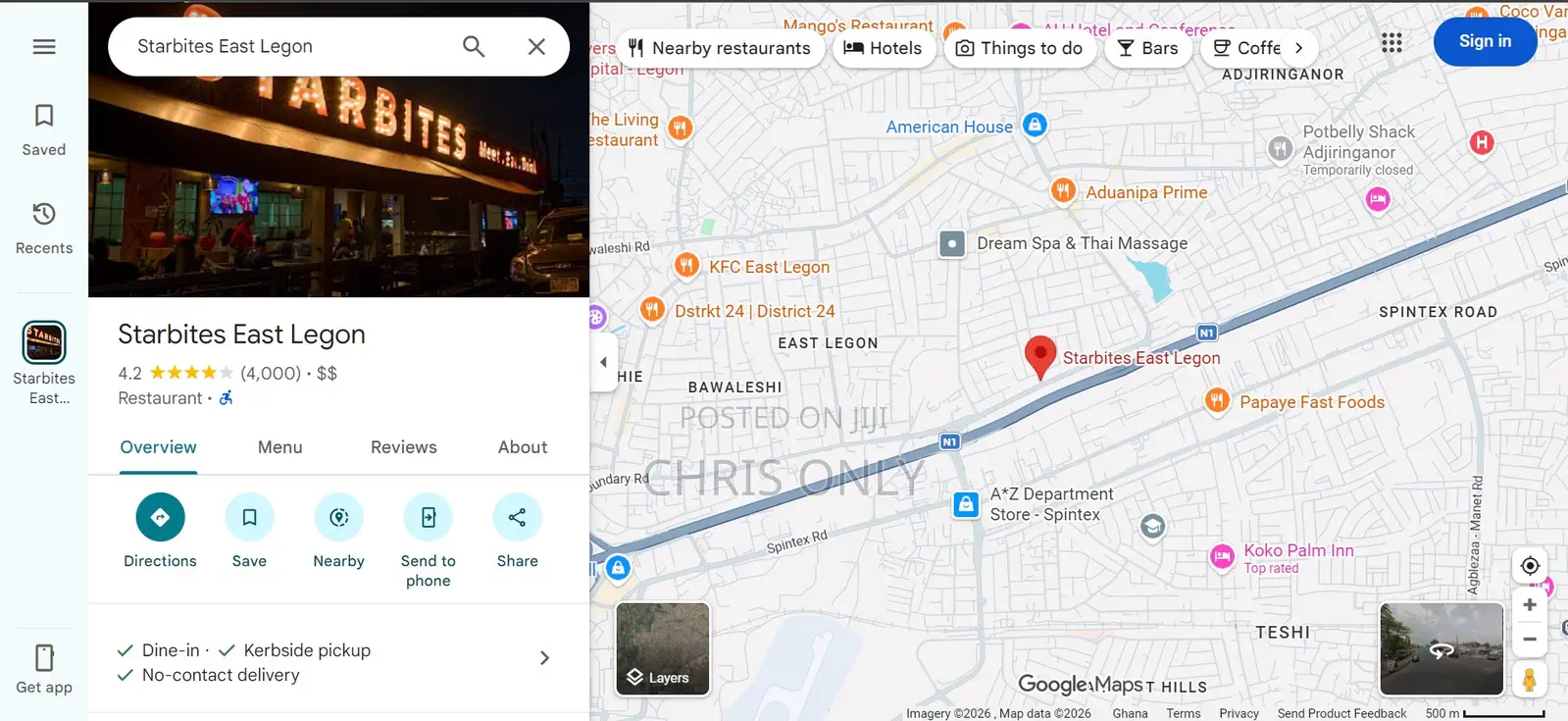Image resolution: width=1568 pixels, height=721 pixels.
Task: Collapse the side panel arrow
Action: [x=604, y=362]
